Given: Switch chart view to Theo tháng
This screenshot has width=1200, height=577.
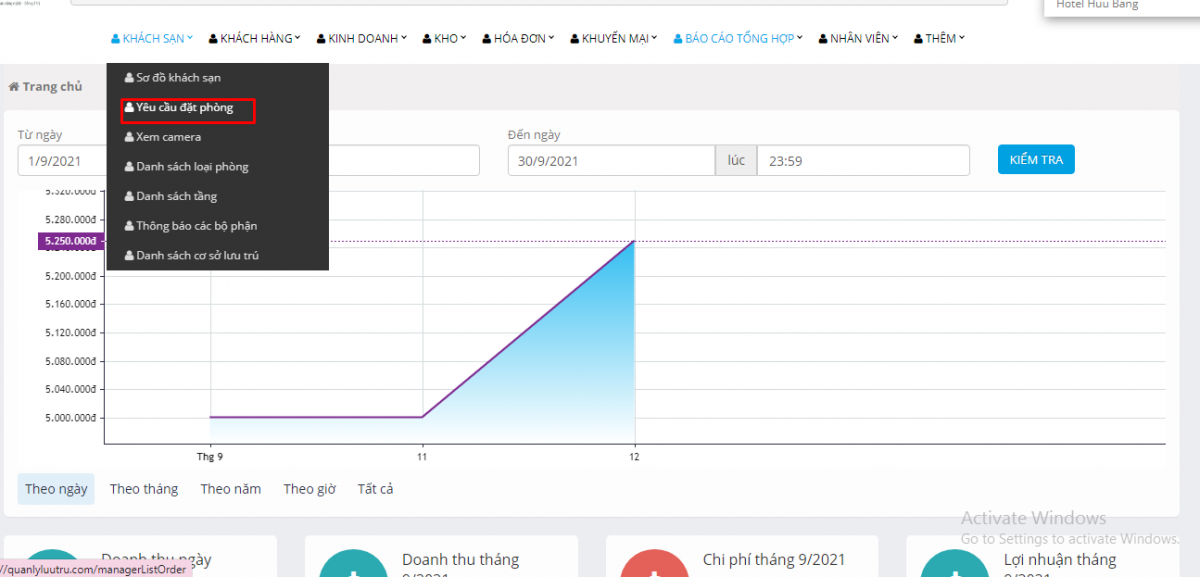Looking at the screenshot, I should point(144,489).
